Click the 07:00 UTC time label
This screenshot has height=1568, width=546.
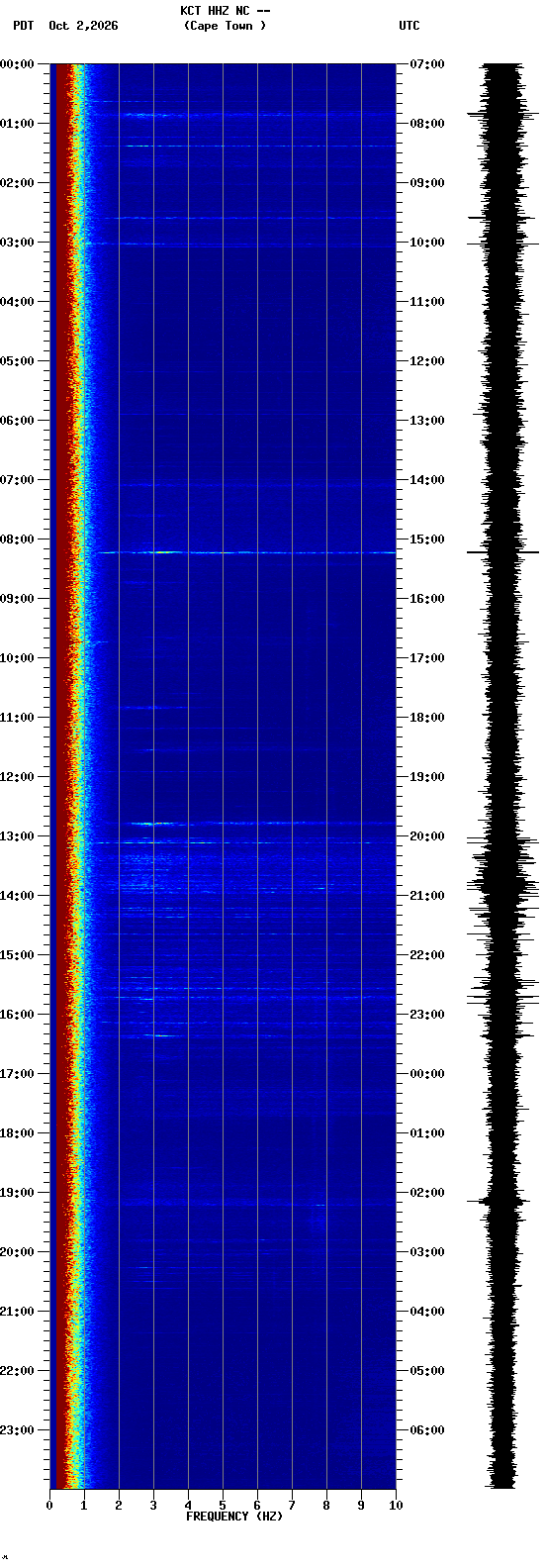tap(427, 64)
